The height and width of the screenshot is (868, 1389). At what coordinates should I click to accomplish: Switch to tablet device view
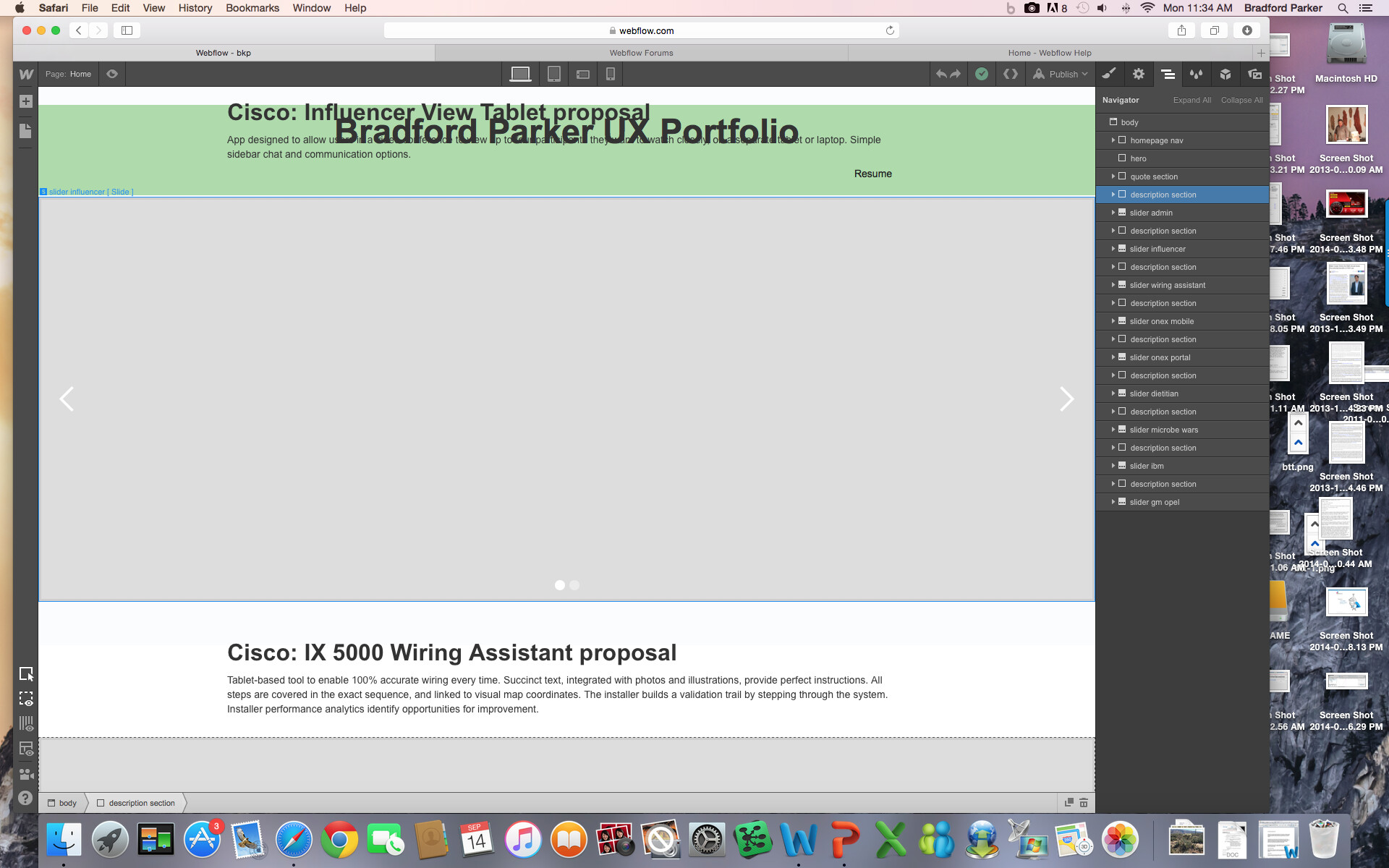(x=554, y=74)
